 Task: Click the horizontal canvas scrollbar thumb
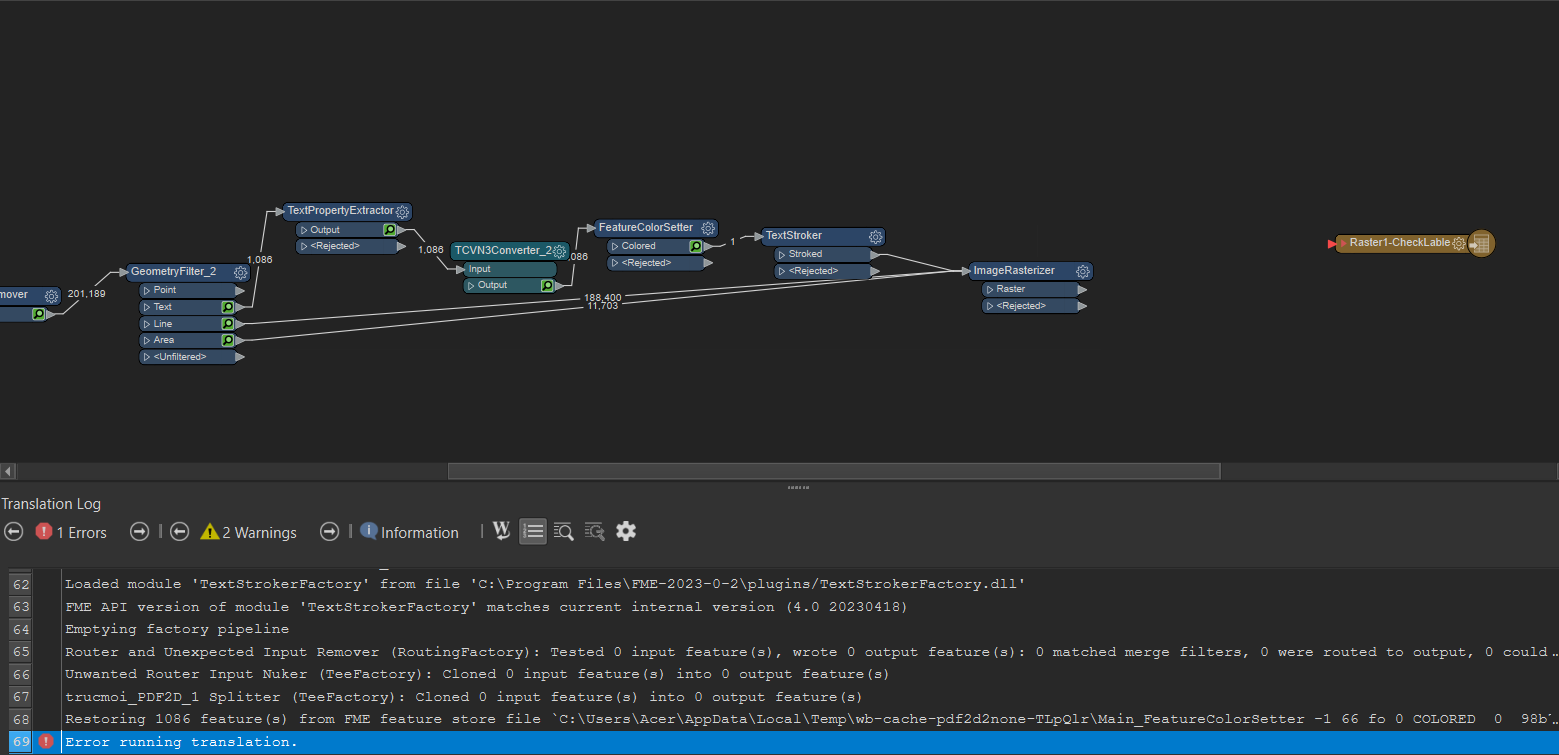pyautogui.click(x=834, y=471)
